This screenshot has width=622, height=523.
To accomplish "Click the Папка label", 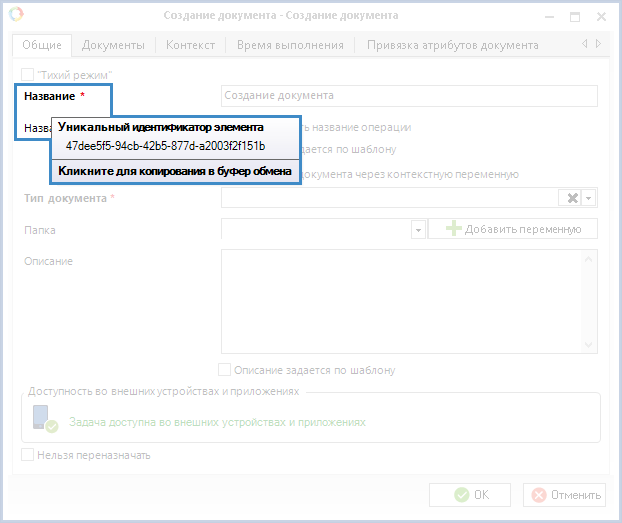I will click(x=40, y=230).
